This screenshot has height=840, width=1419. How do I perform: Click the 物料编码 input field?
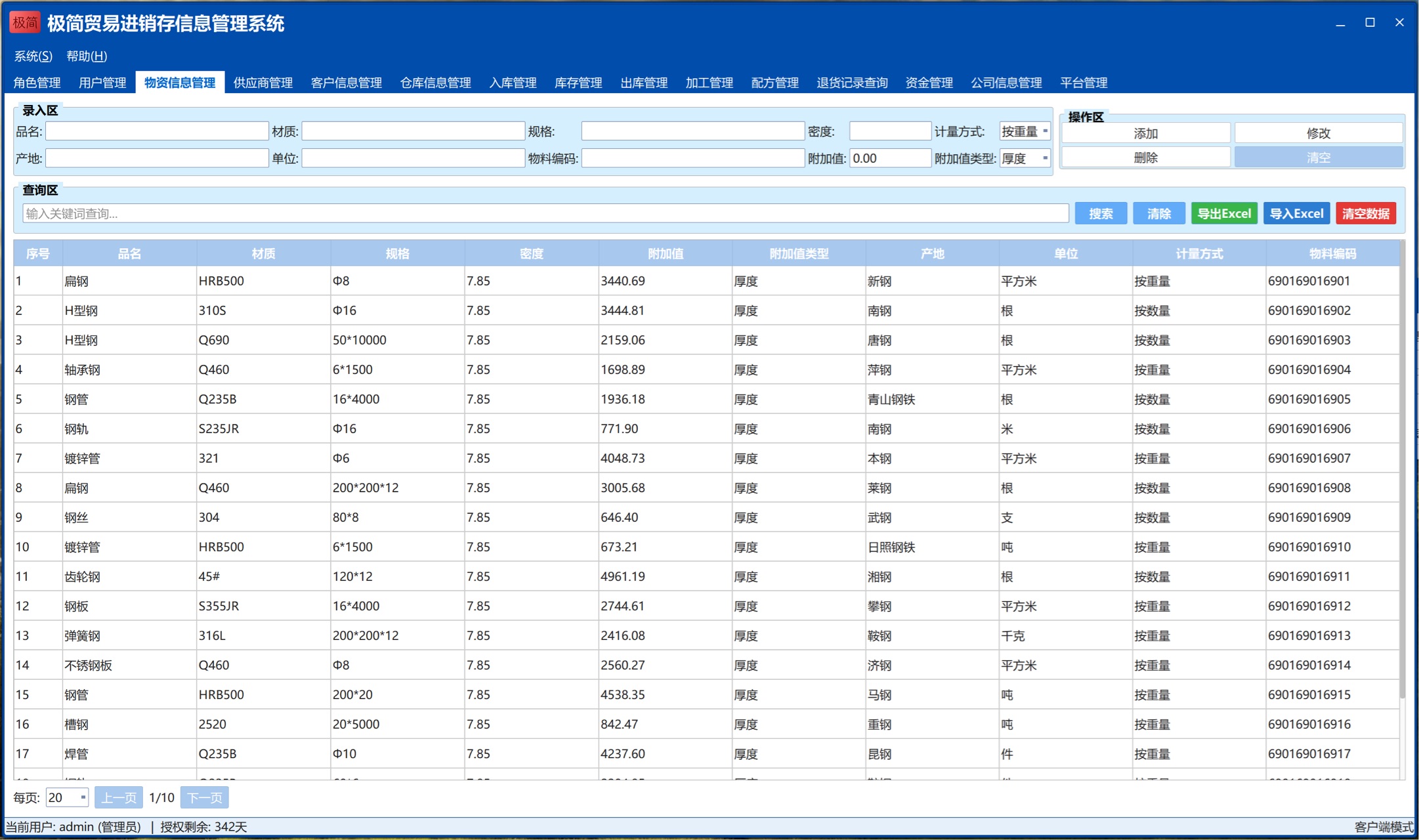[692, 158]
